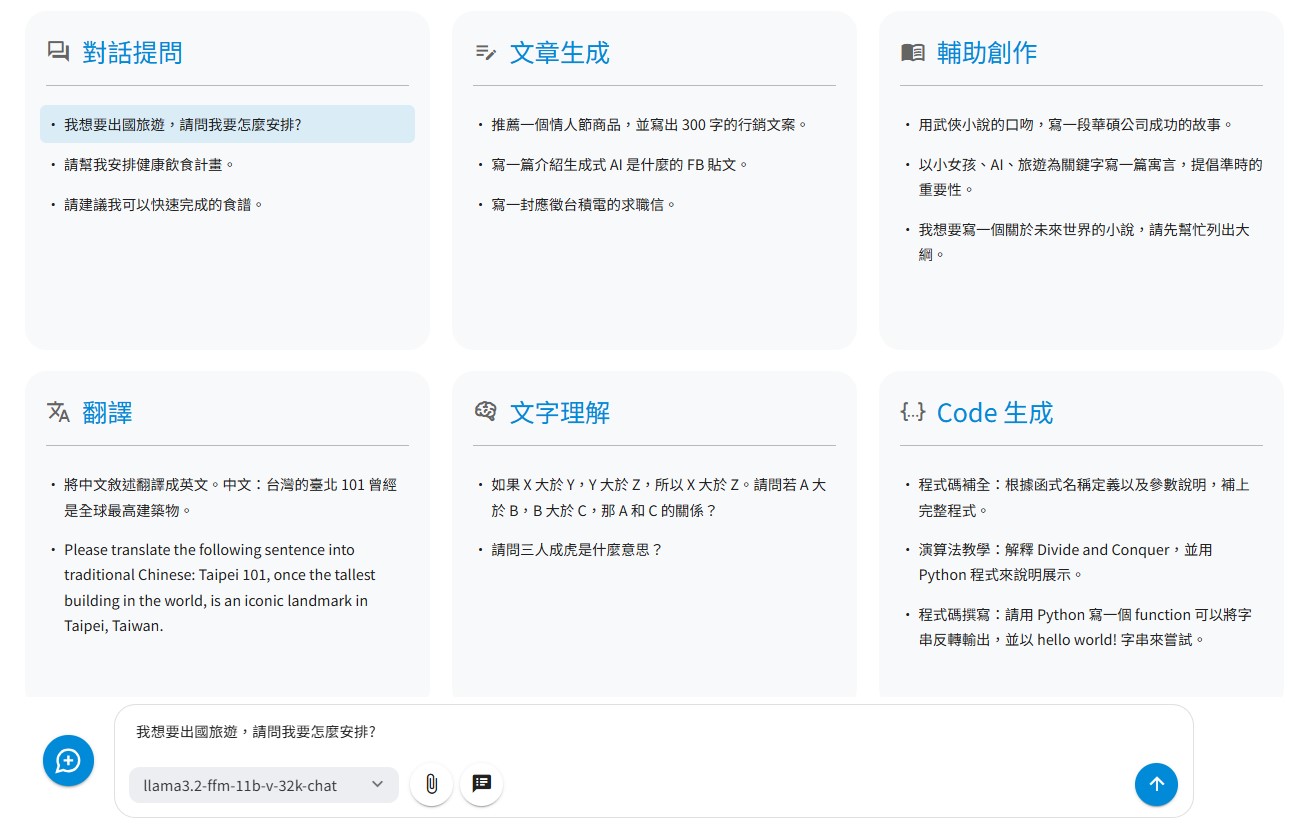The image size is (1310, 827).
Task: Click the speech bubble icon beside 對話提問
Action: click(x=59, y=52)
